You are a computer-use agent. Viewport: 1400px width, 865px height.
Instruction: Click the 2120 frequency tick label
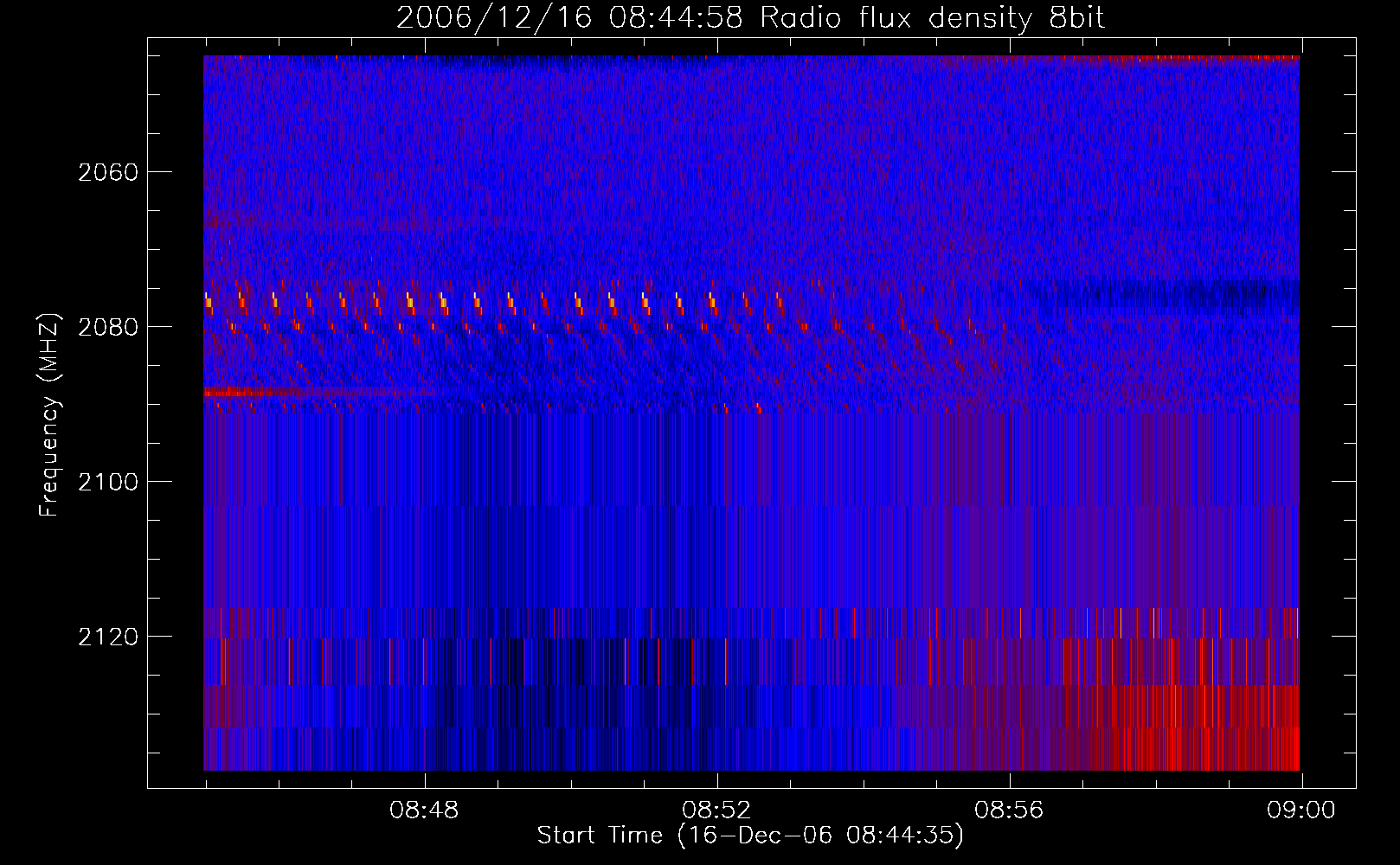click(108, 637)
